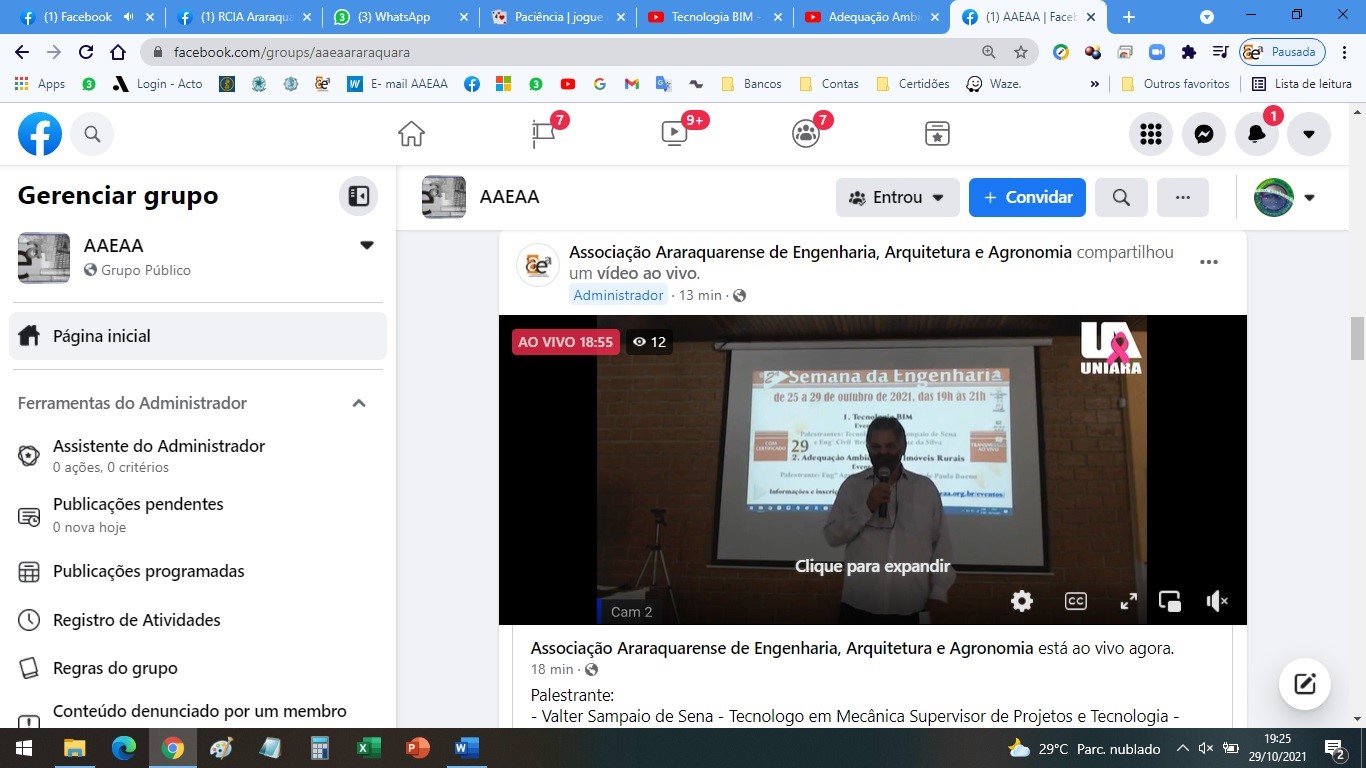Click the post's 13 min timestamp
This screenshot has height=768, width=1366.
pyautogui.click(x=700, y=295)
